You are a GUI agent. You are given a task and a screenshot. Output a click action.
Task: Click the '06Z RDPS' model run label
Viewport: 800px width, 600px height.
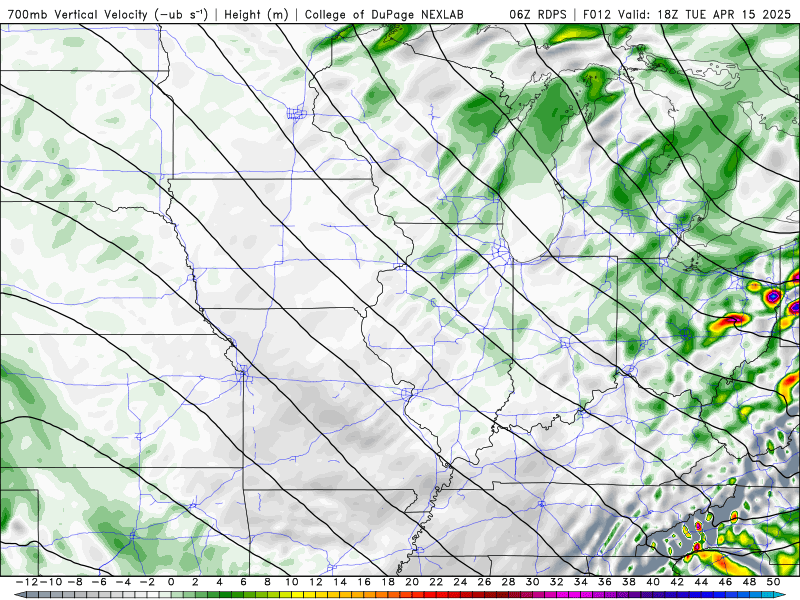point(538,14)
